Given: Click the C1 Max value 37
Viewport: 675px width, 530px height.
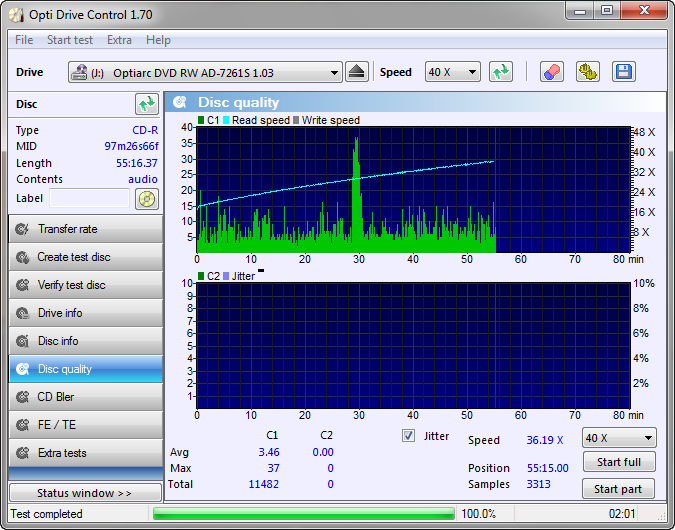Looking at the screenshot, I should 274,468.
